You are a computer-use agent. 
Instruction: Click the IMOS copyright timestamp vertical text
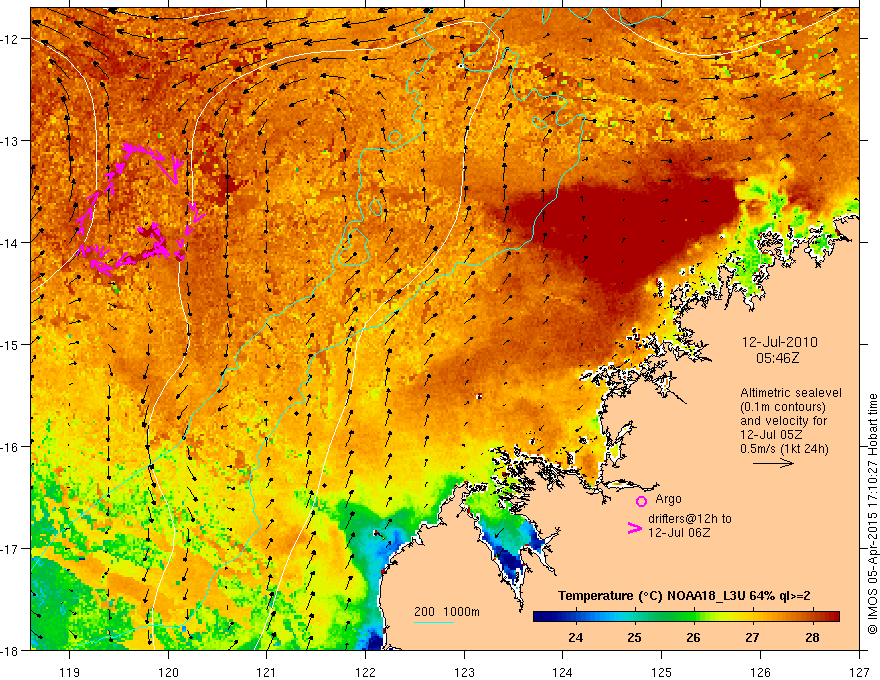tap(872, 514)
